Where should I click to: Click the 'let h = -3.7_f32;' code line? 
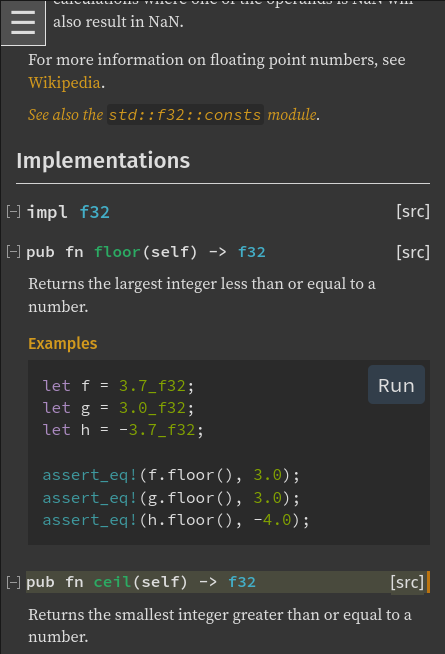tap(123, 430)
